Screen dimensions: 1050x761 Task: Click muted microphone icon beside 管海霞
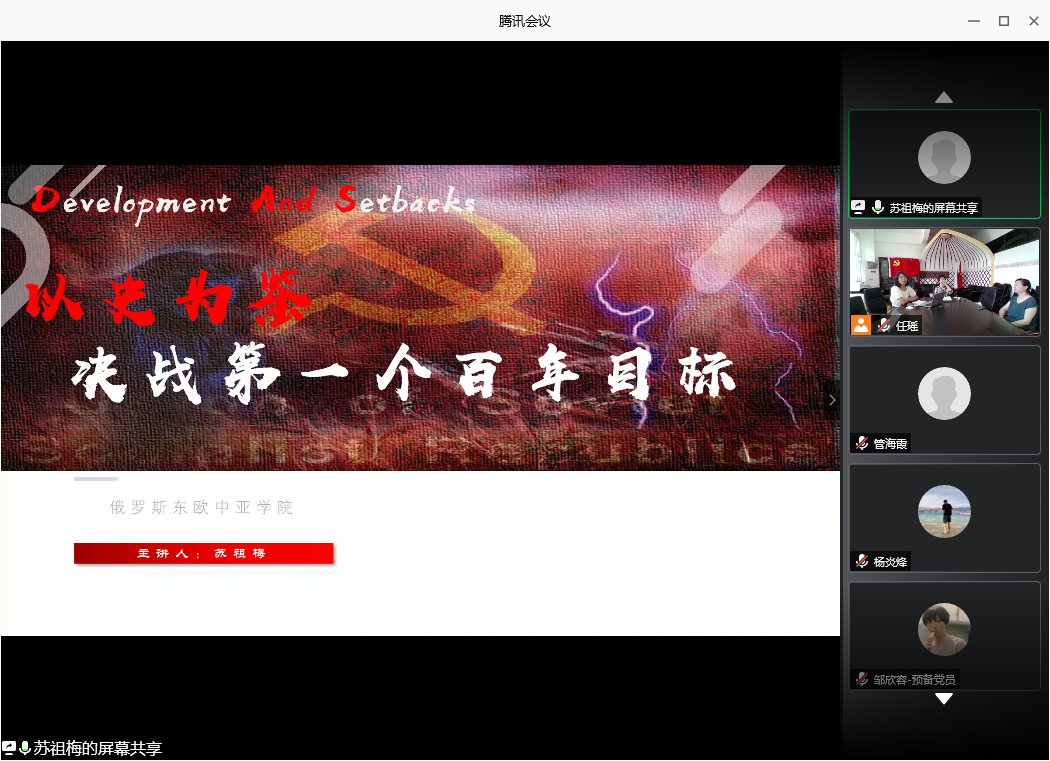click(862, 443)
